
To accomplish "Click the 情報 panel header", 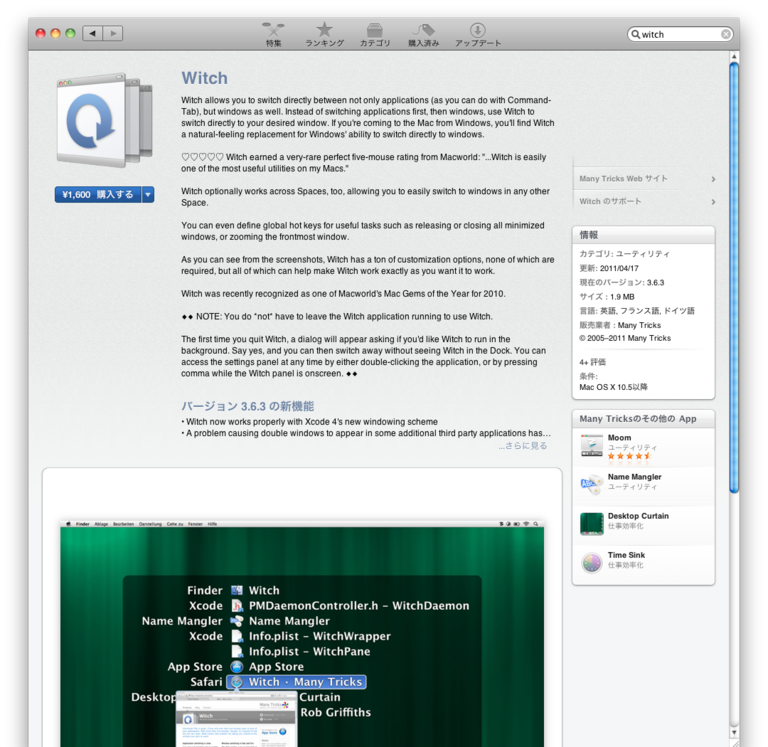I will 643,235.
